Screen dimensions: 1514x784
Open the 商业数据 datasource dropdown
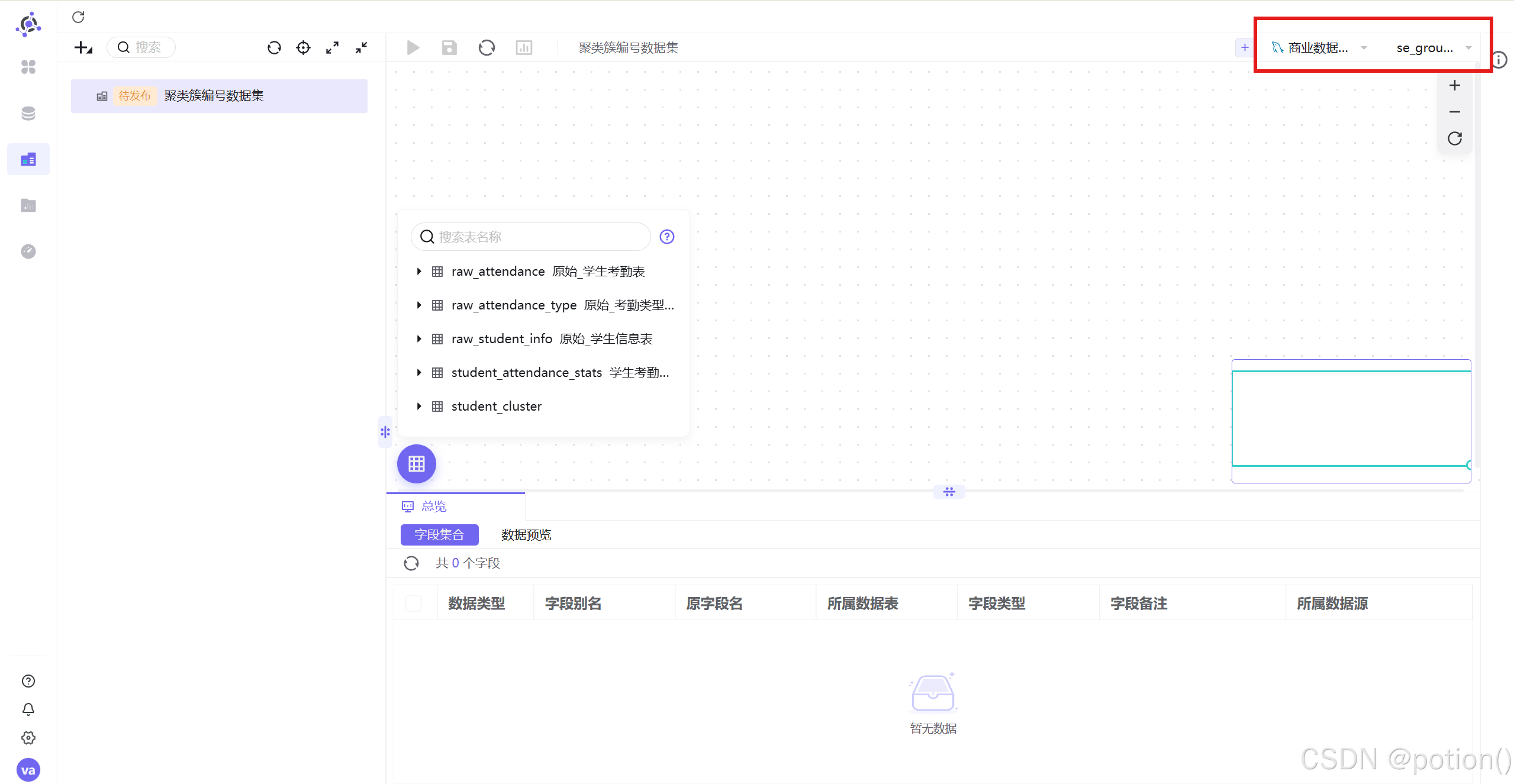(1319, 48)
